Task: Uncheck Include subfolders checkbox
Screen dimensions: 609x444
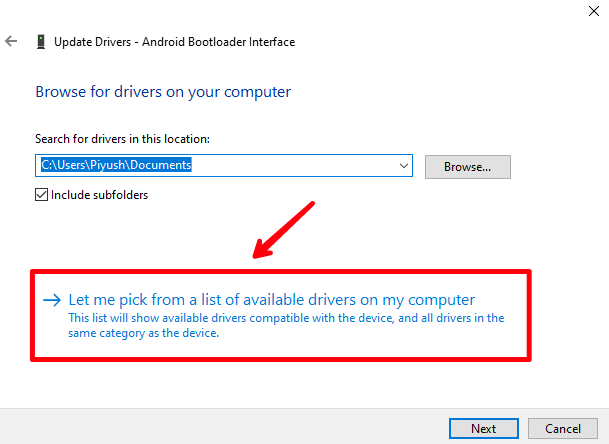Action: coord(42,195)
